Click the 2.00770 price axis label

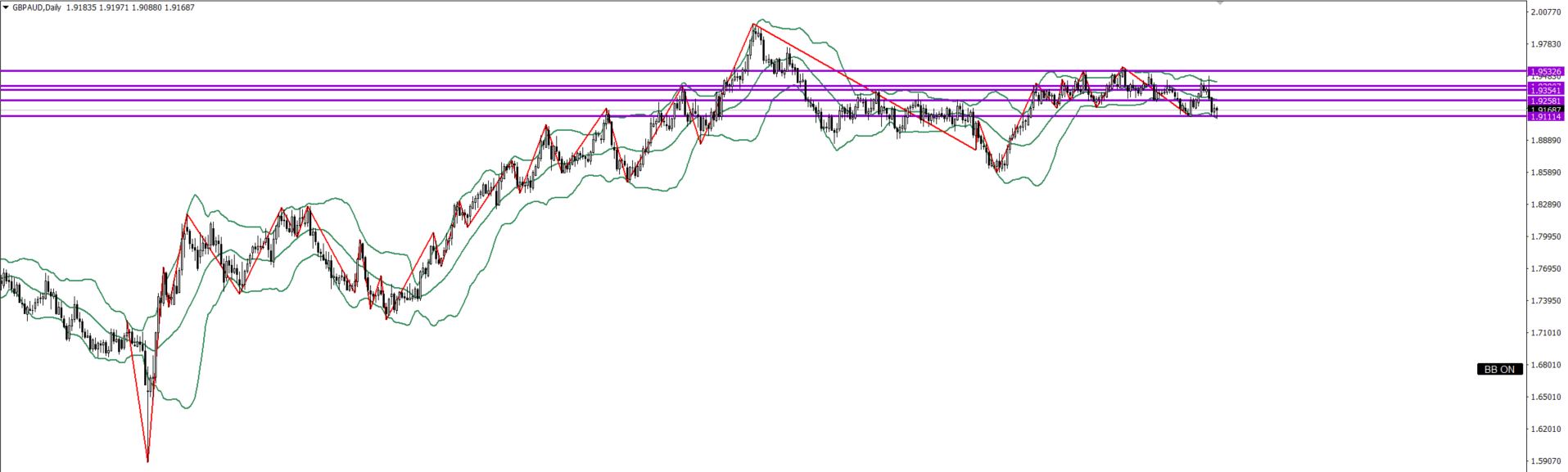(1544, 12)
